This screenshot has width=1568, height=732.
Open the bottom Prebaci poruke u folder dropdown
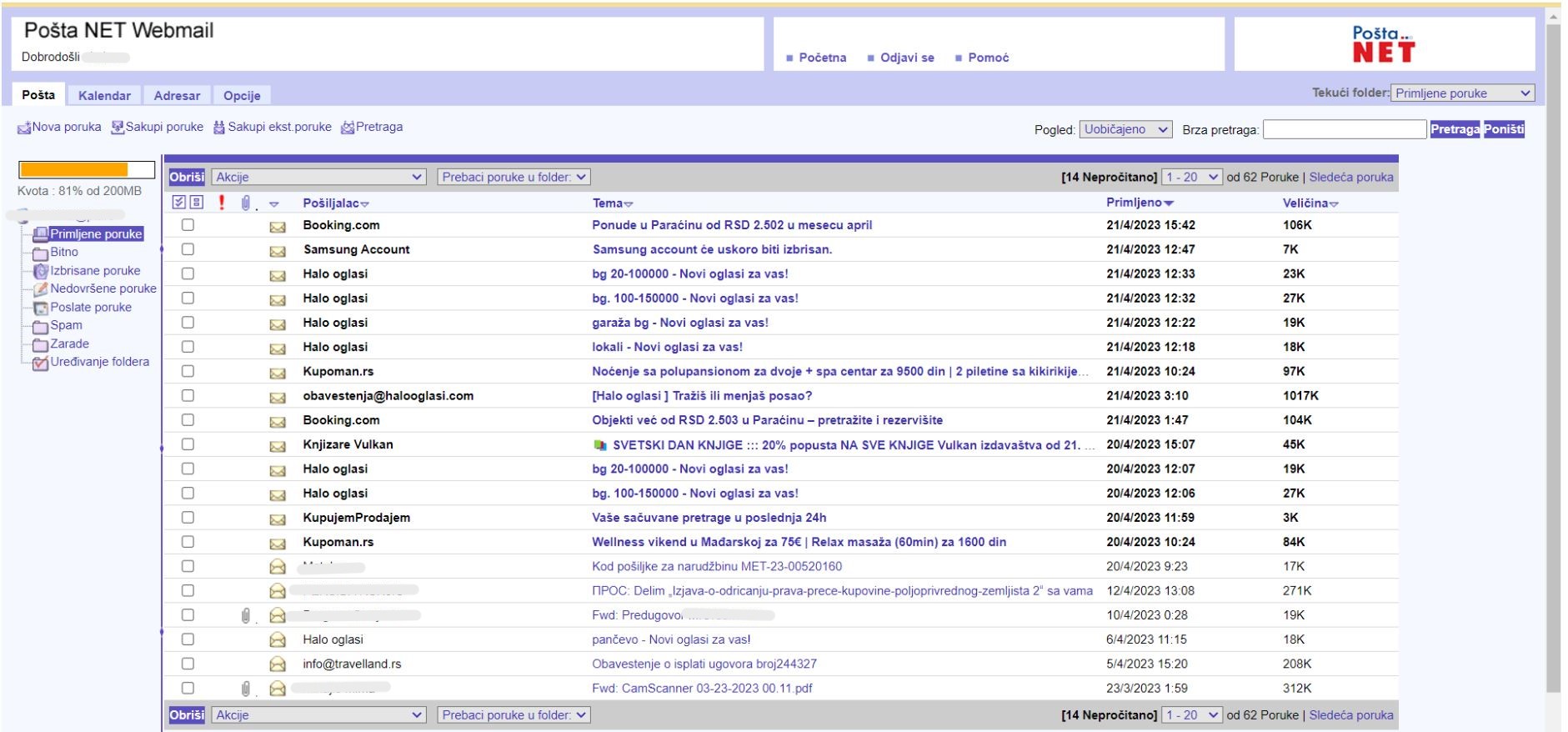click(x=513, y=715)
